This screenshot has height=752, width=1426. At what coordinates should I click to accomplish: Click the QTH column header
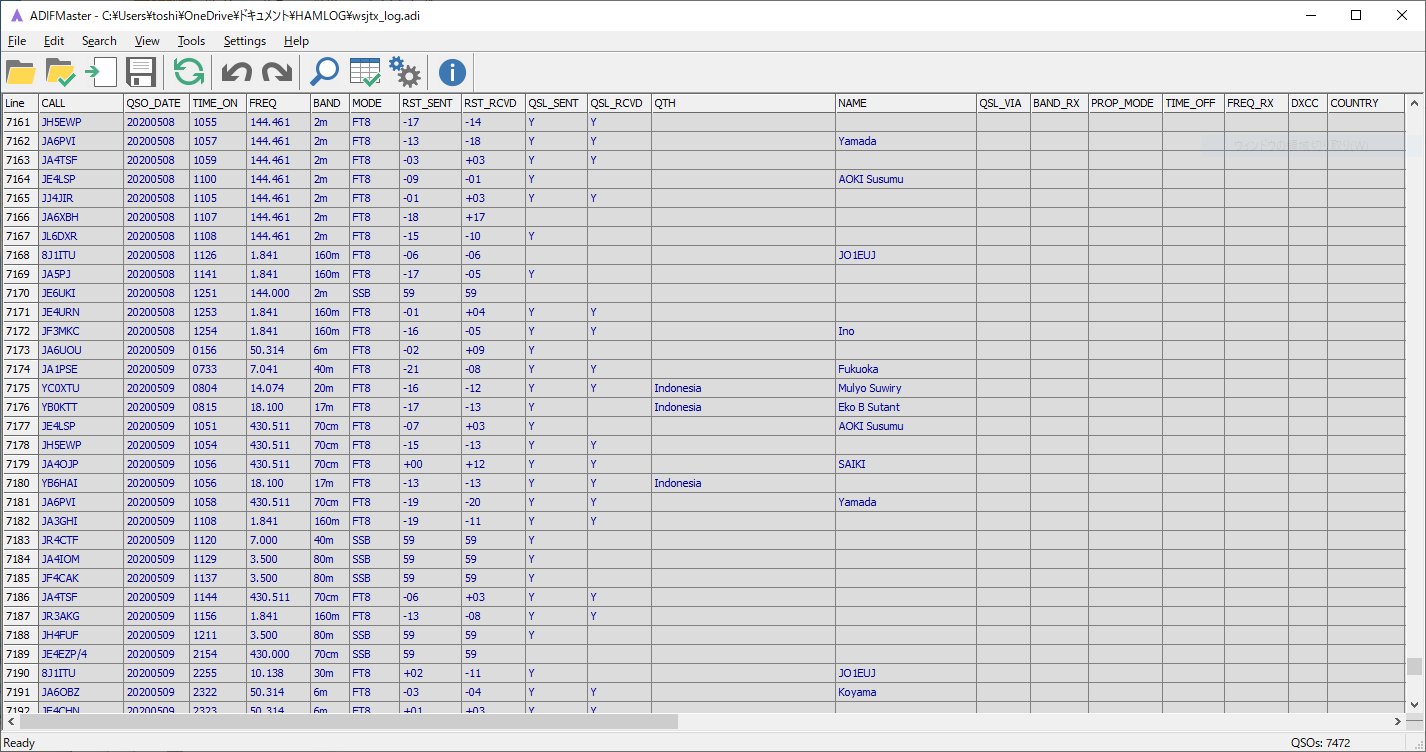(744, 103)
